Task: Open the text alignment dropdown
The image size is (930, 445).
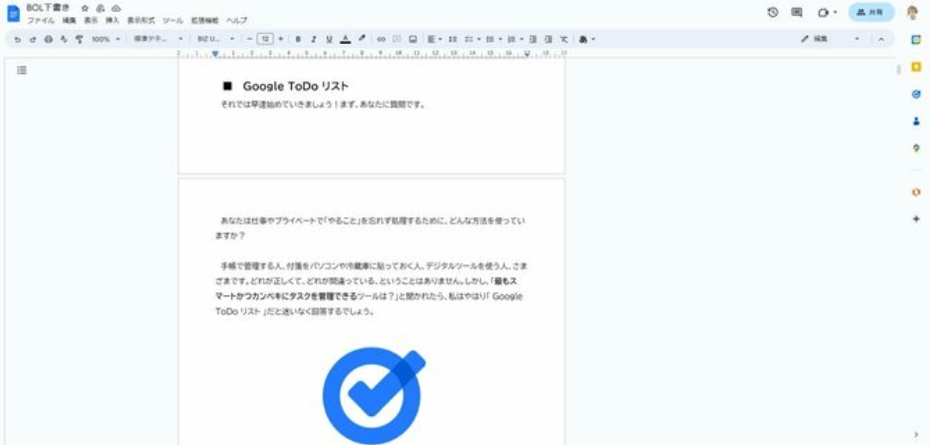Action: click(435, 39)
